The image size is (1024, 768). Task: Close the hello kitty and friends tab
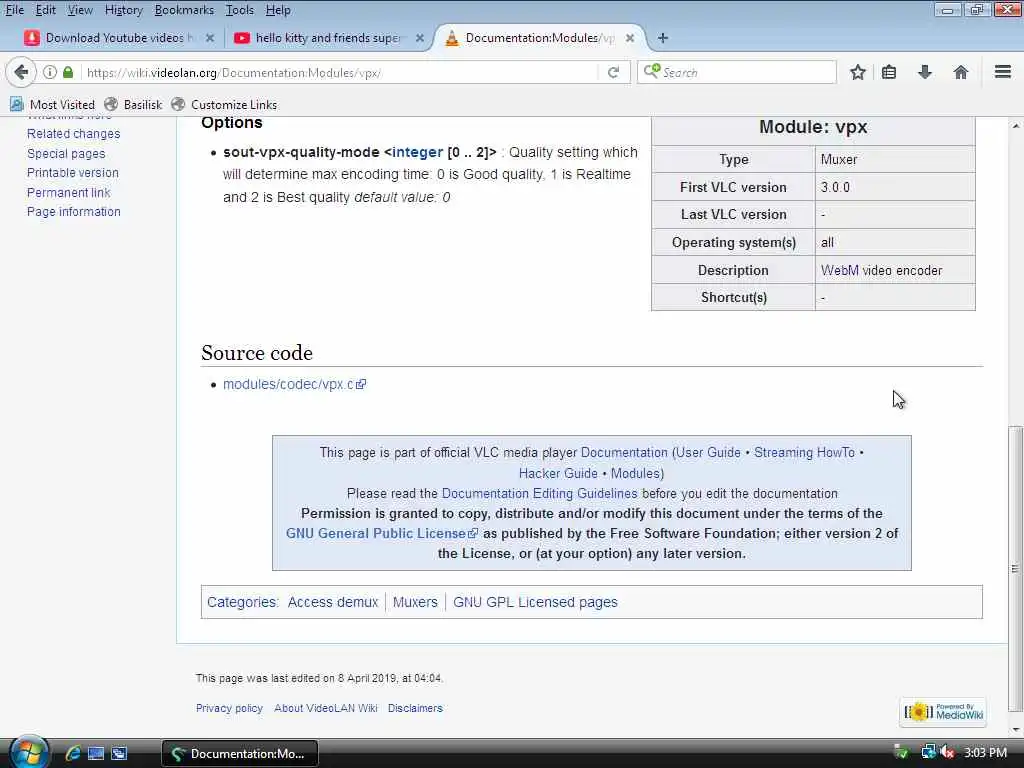point(420,38)
